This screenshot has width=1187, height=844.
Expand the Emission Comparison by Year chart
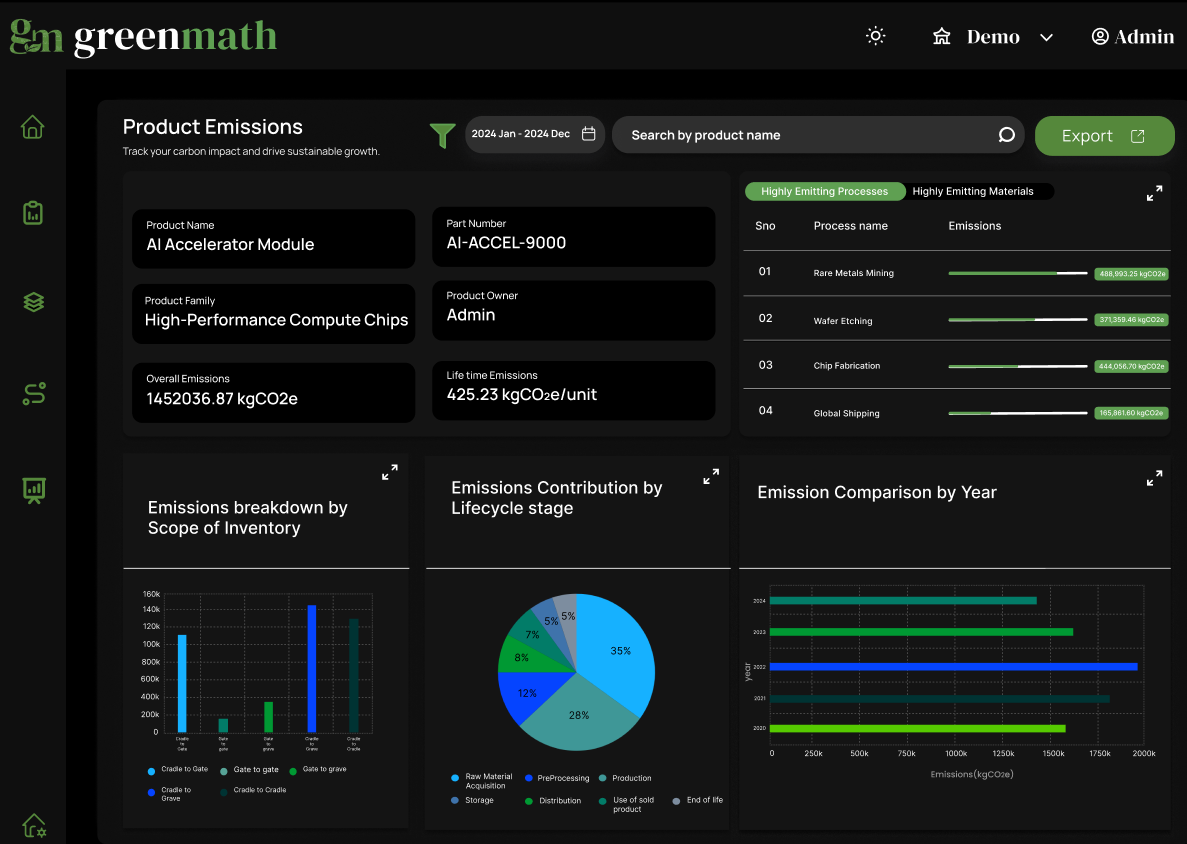(1154, 479)
